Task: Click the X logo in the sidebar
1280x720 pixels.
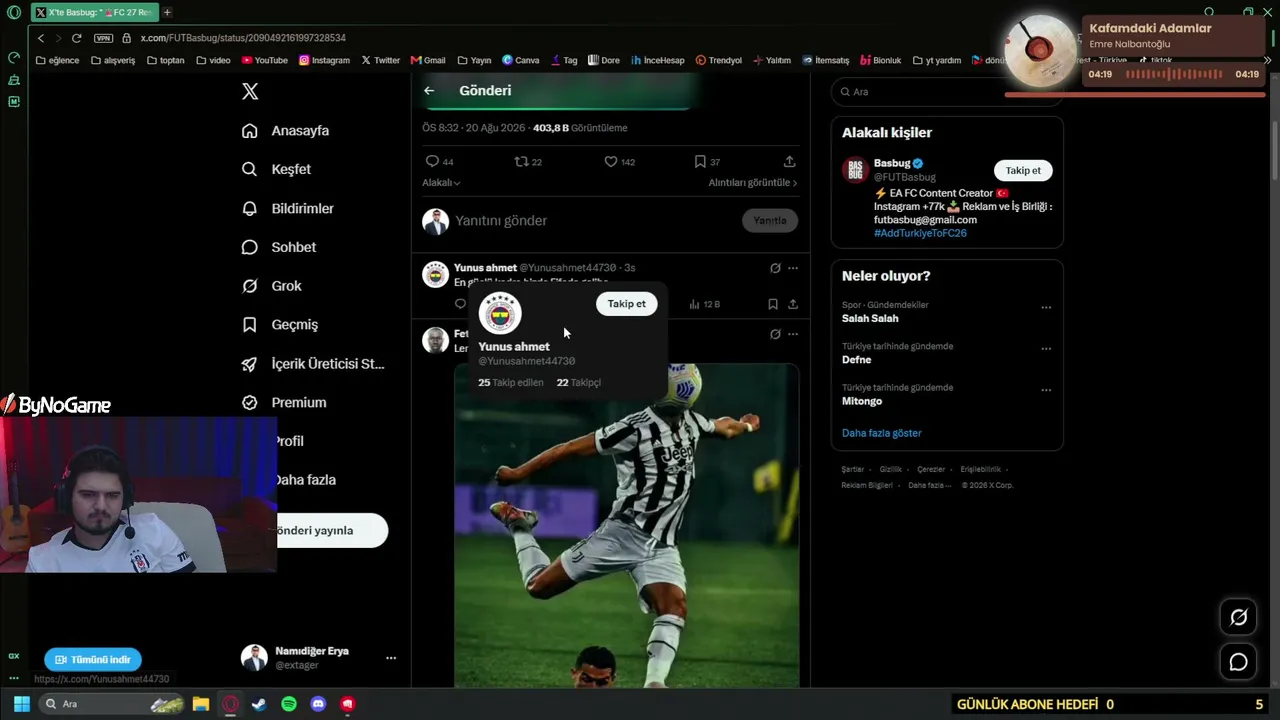Action: point(250,92)
